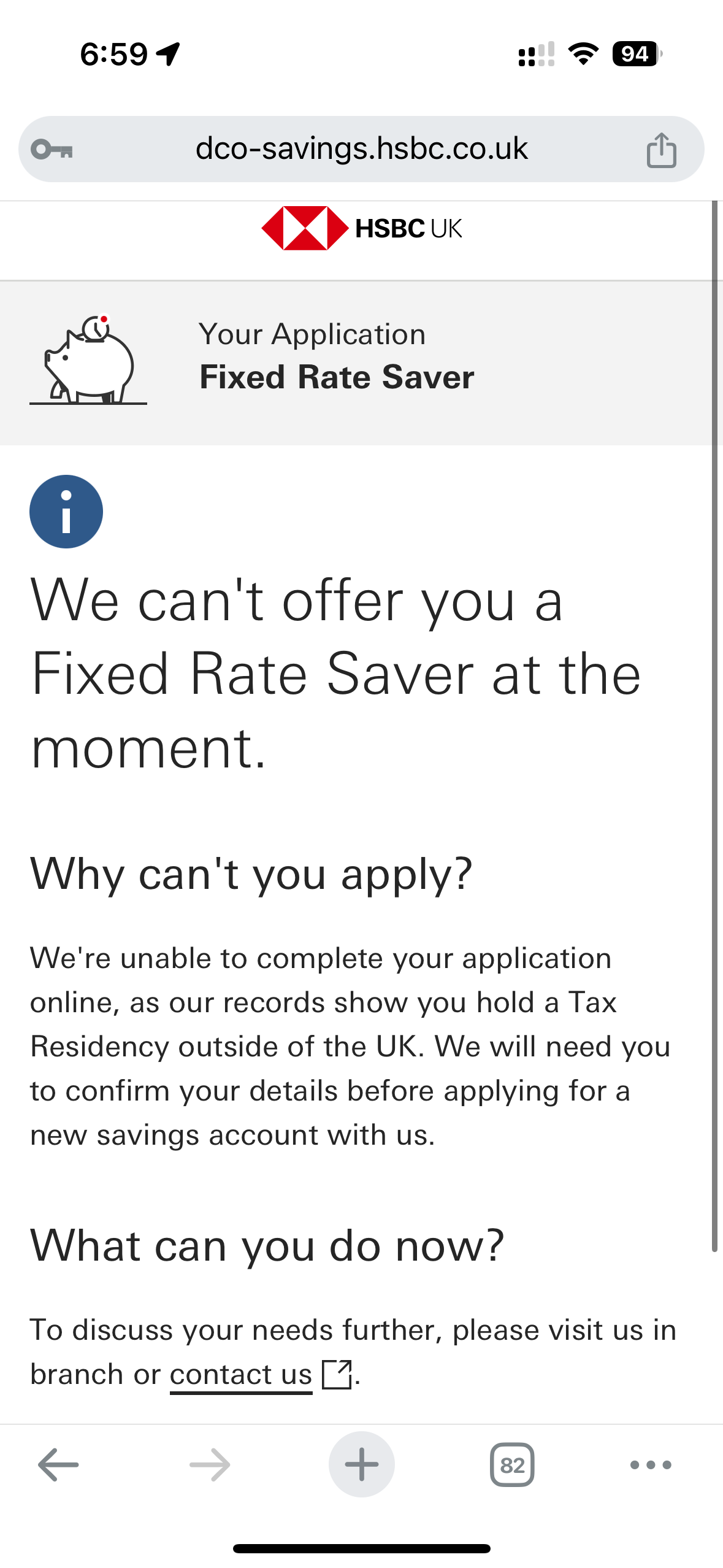Tap the piggy bank icon
This screenshot has width=723, height=1568.
tap(88, 359)
